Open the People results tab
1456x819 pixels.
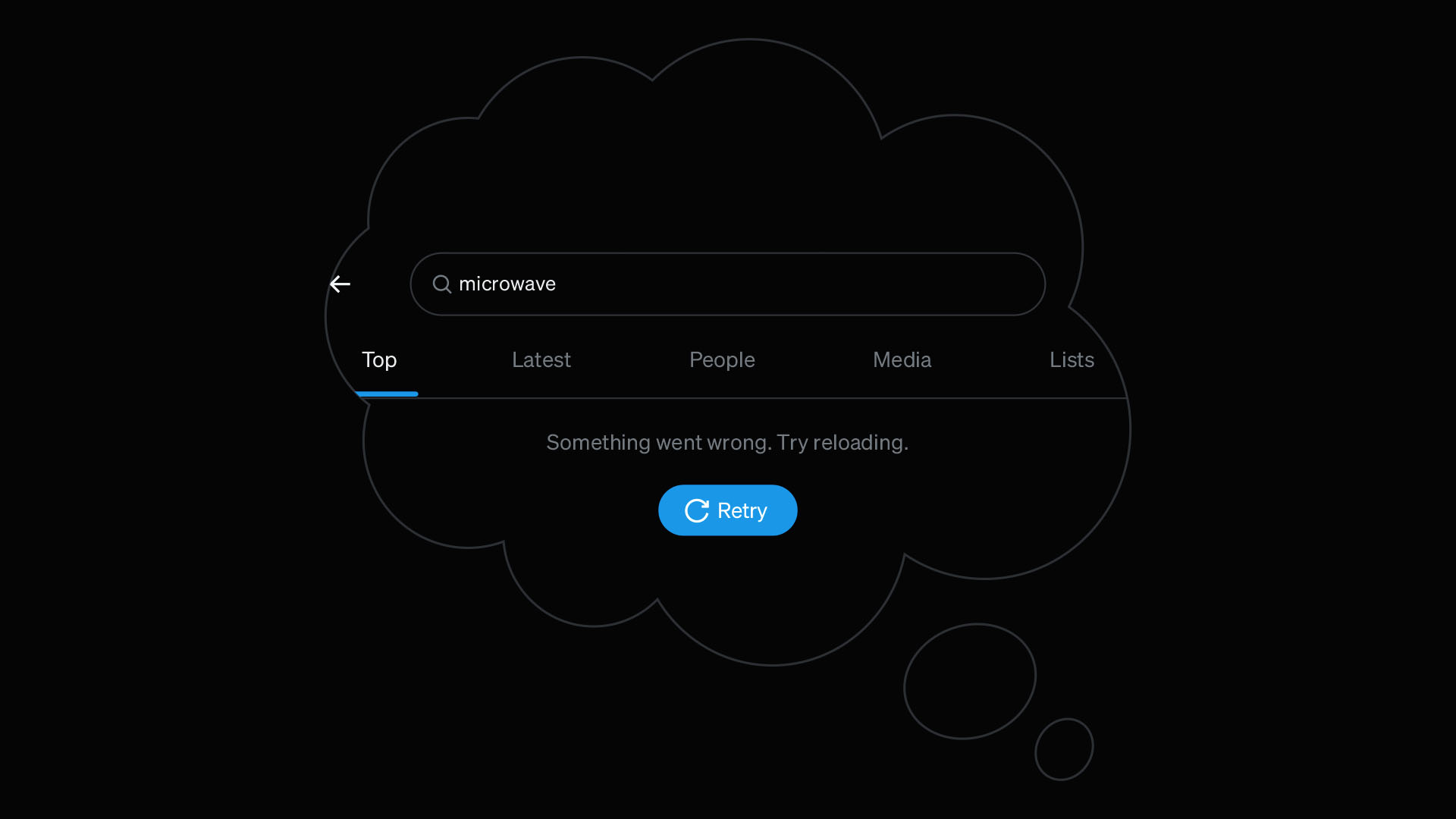(x=722, y=359)
